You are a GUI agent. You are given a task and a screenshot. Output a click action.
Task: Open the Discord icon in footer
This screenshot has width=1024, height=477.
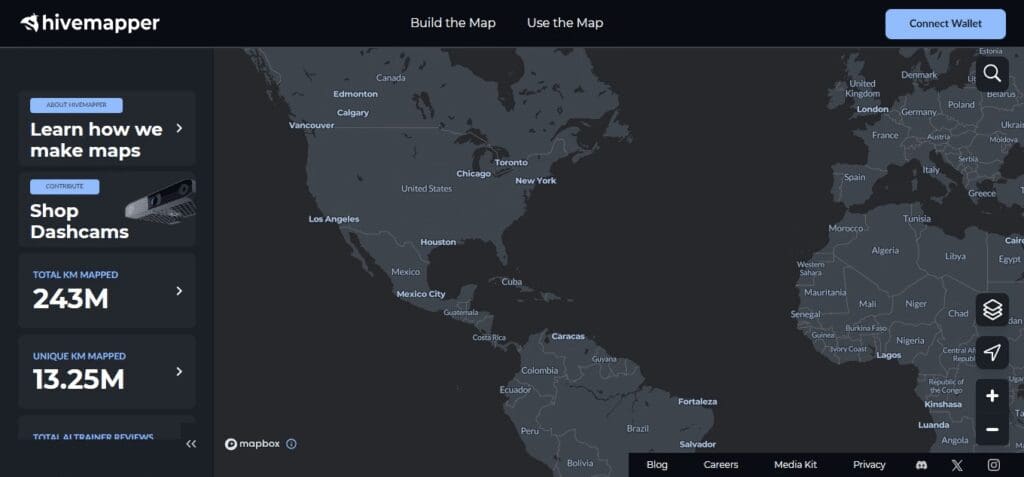click(x=921, y=465)
